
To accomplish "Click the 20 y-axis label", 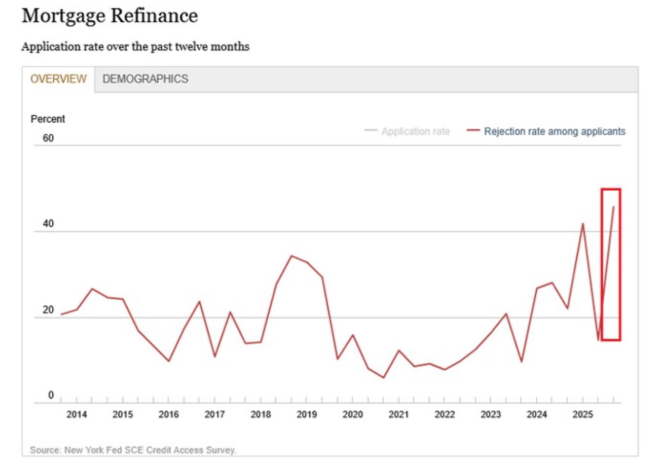I will [x=48, y=312].
